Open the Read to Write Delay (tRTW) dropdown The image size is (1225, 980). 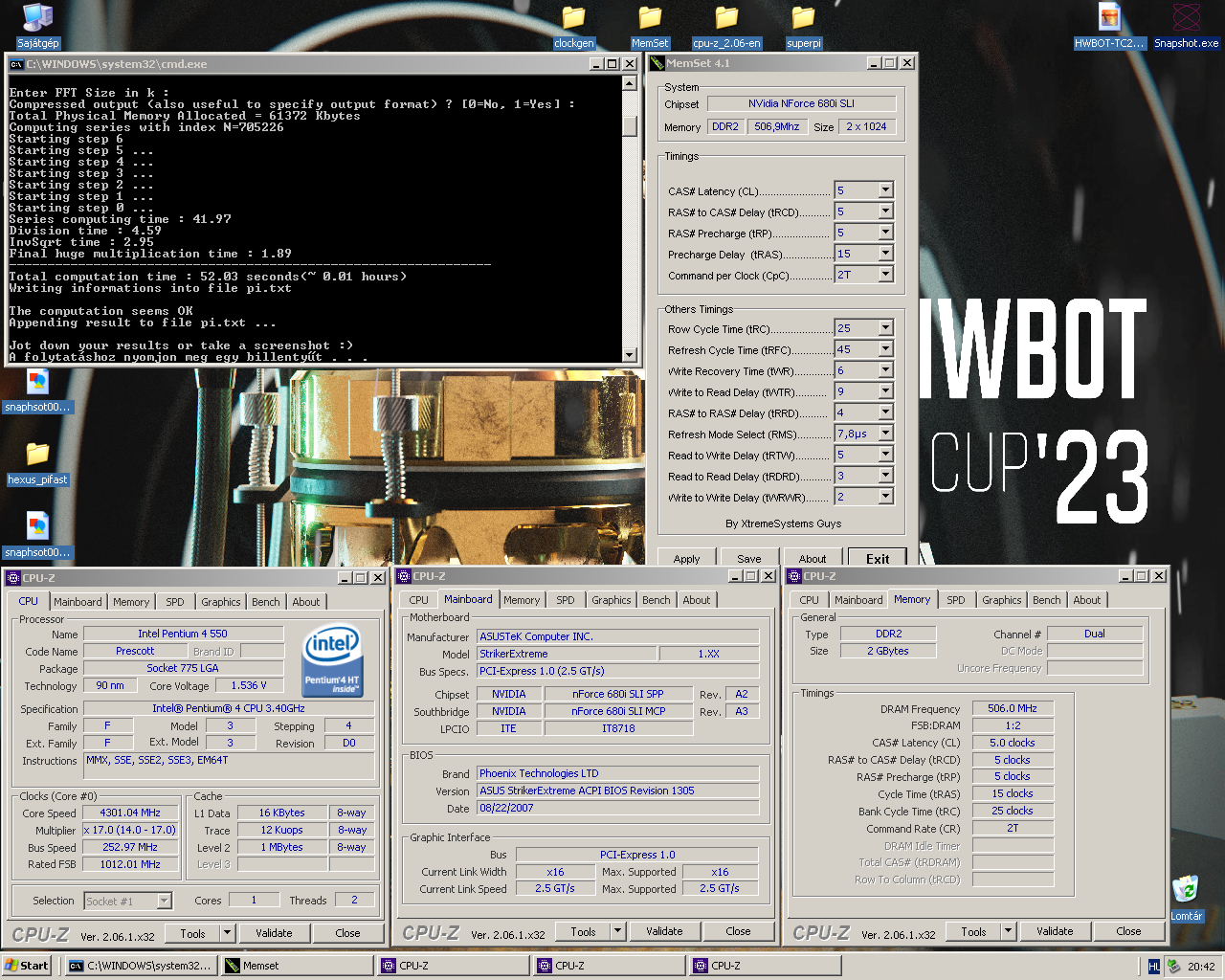[x=885, y=455]
